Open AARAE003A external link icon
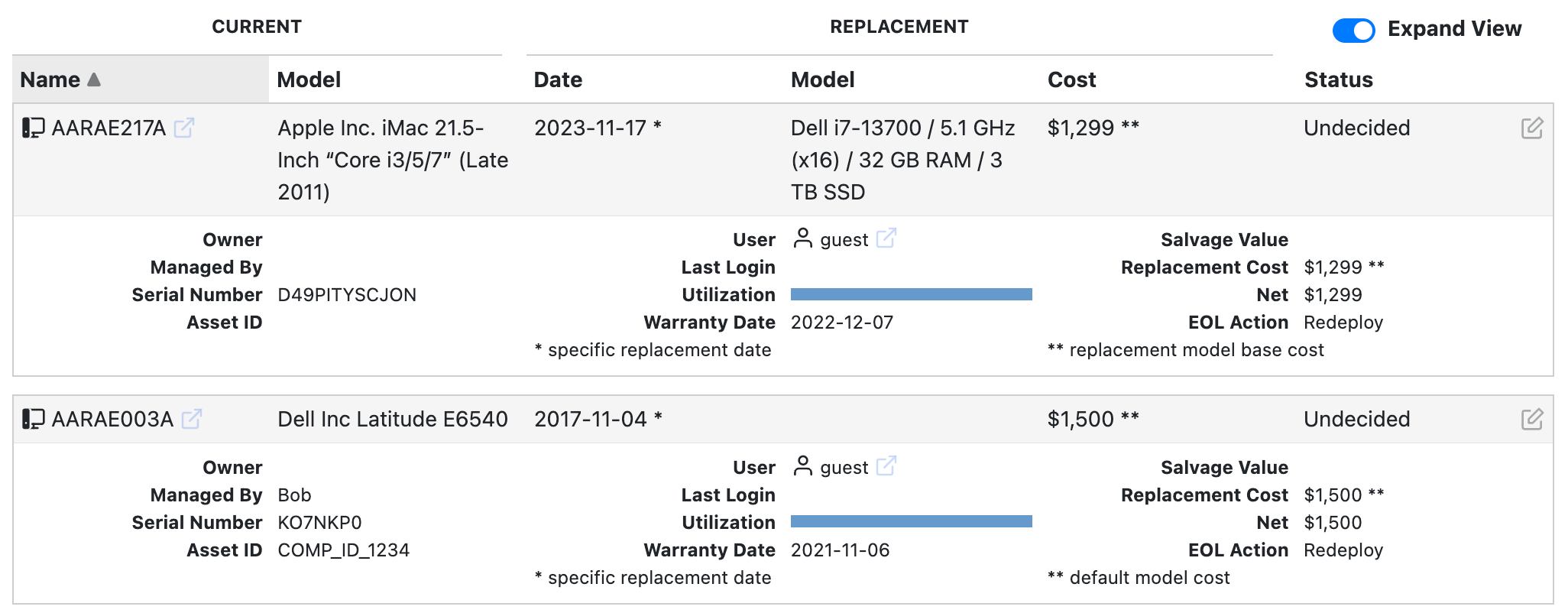 coord(193,419)
